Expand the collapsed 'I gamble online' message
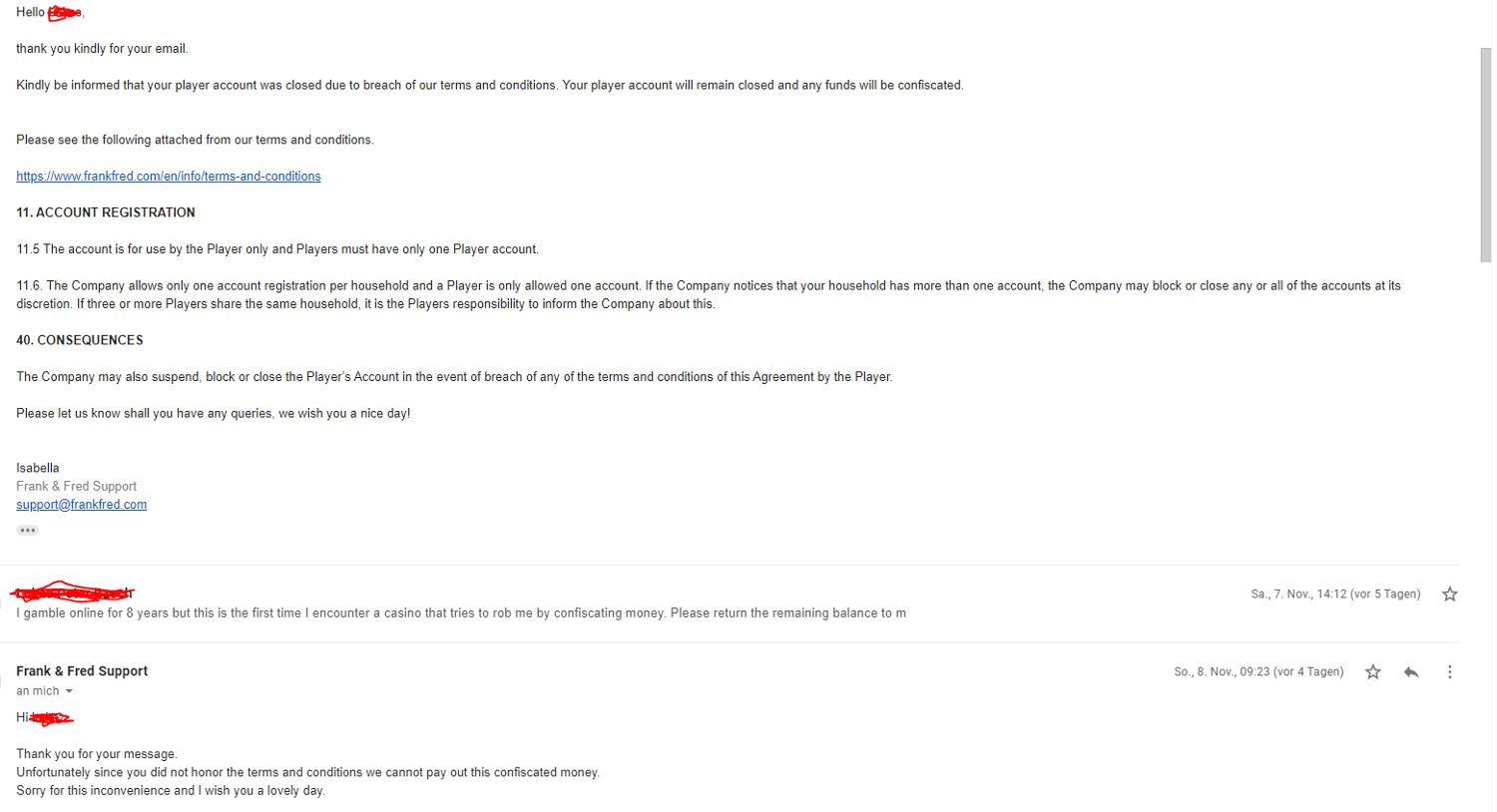 [460, 613]
